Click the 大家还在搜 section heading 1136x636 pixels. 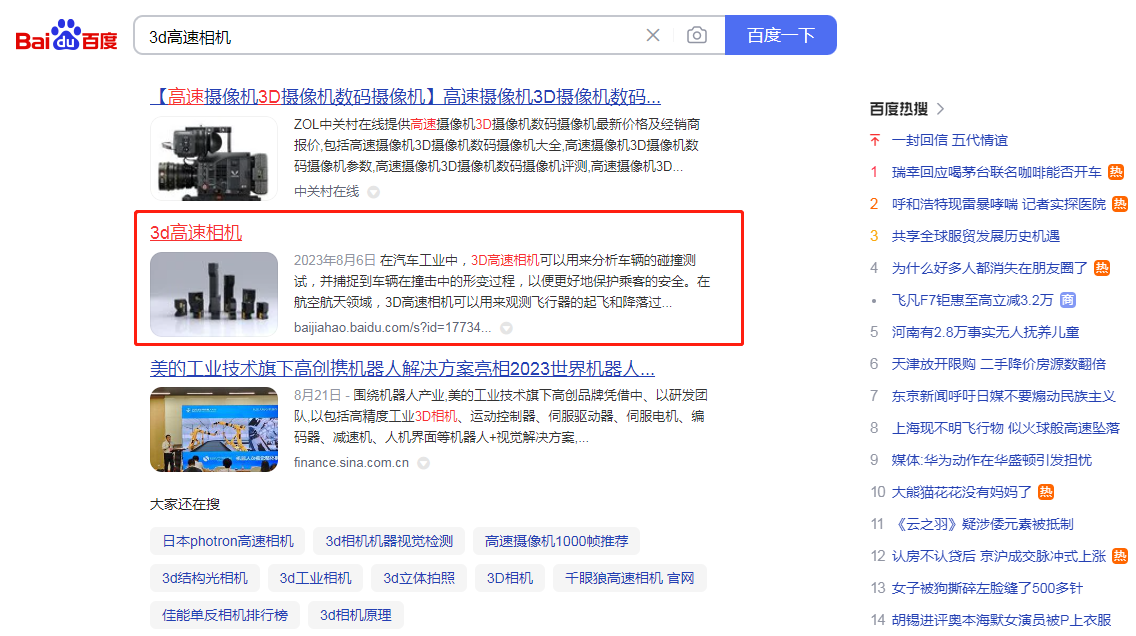185,504
